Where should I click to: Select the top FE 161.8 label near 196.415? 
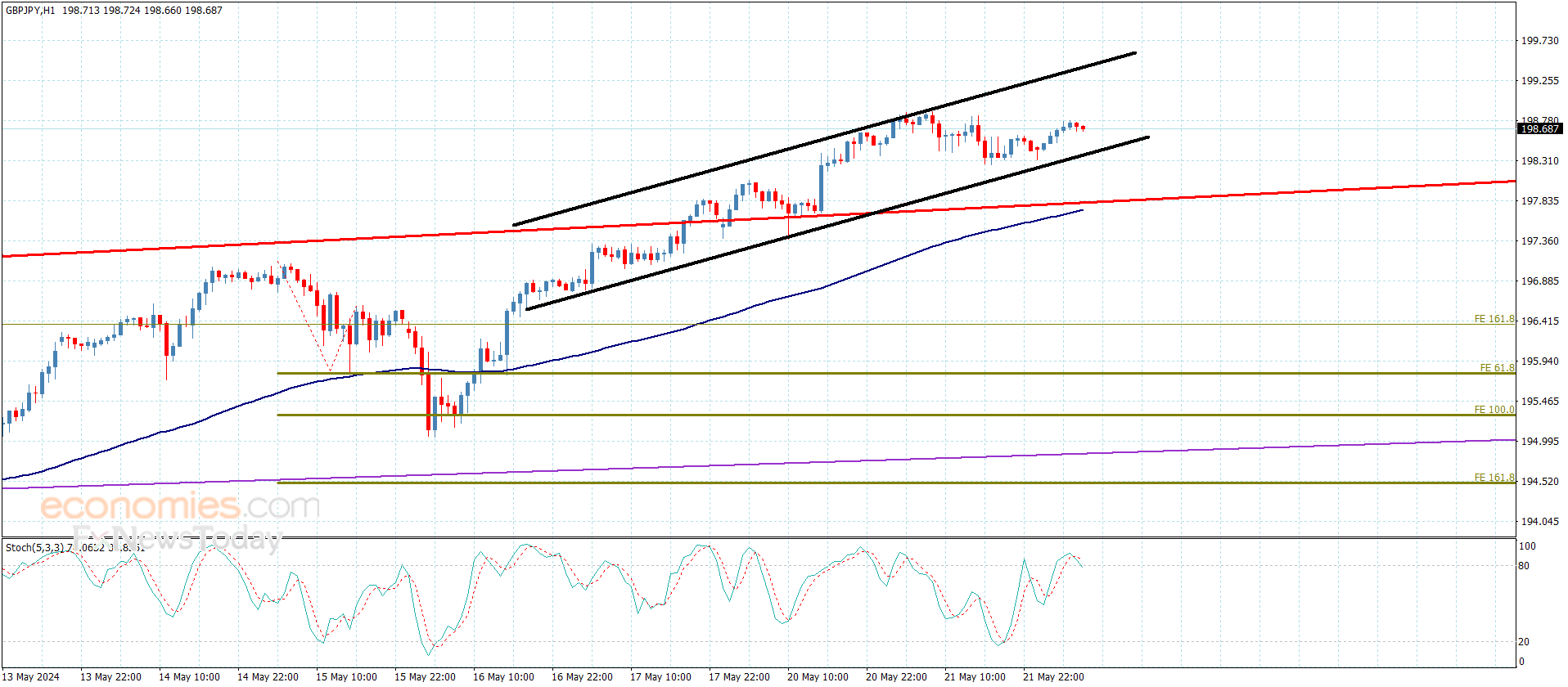coord(1494,319)
